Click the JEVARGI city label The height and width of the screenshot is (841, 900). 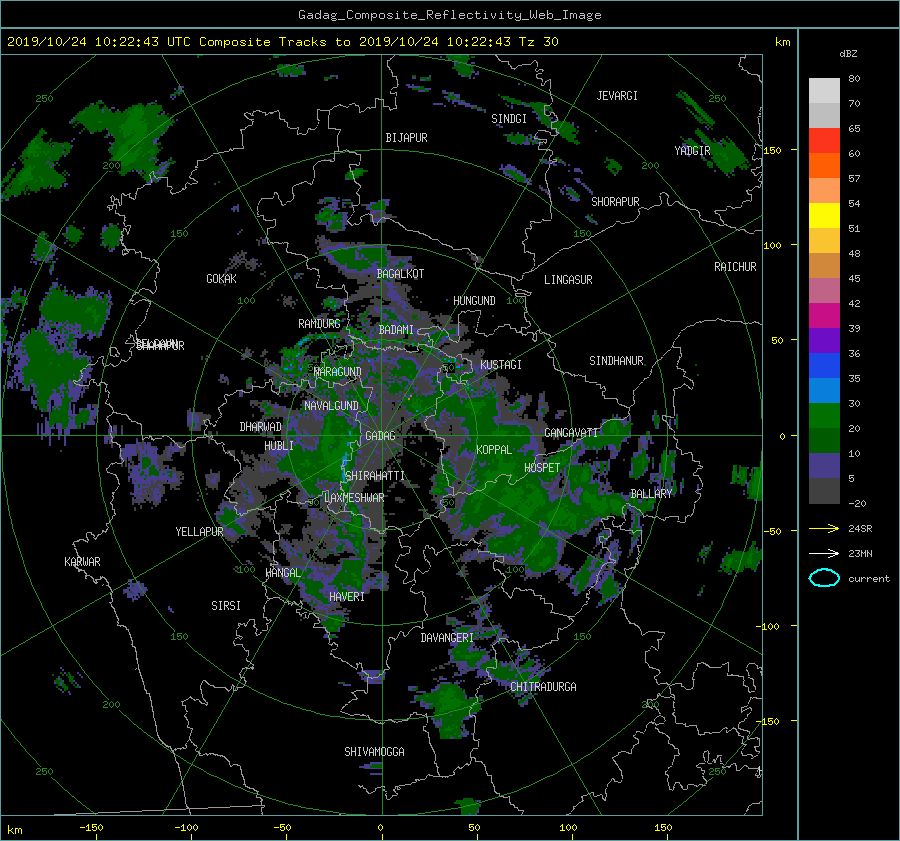pyautogui.click(x=617, y=96)
